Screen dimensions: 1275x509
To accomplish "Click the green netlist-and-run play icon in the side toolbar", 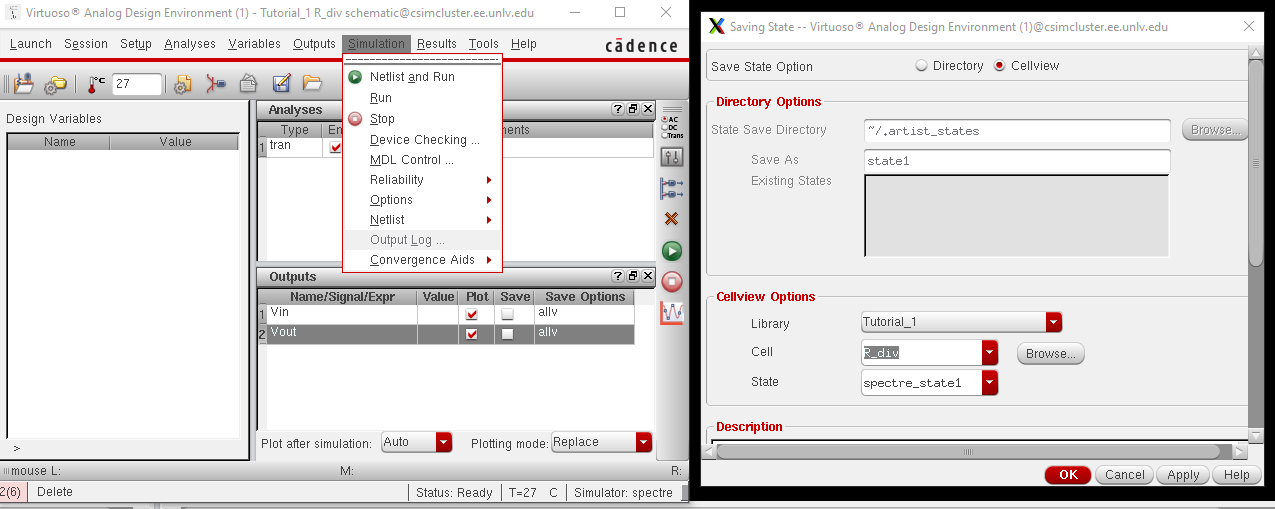I will coord(672,250).
